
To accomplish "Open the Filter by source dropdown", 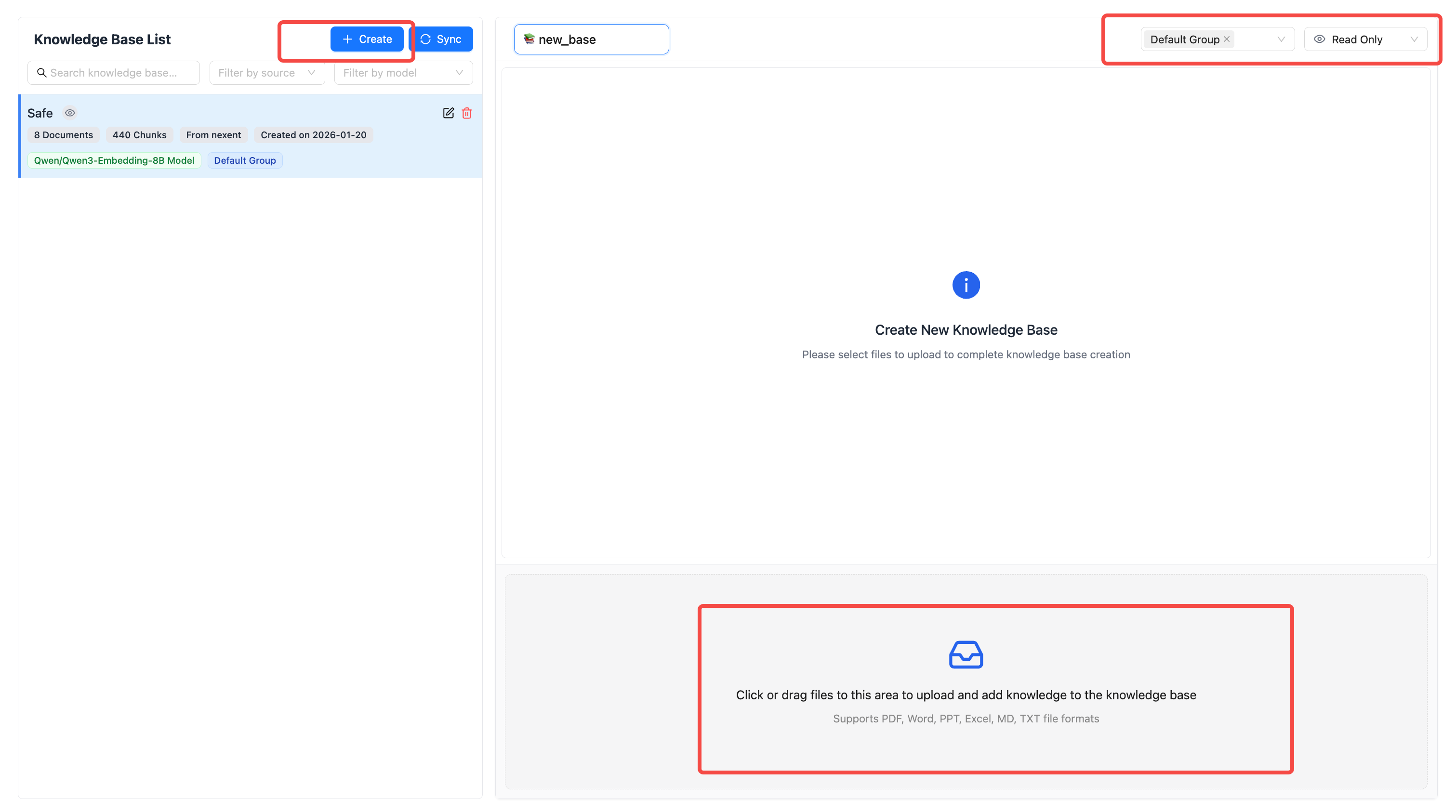I will click(x=267, y=73).
